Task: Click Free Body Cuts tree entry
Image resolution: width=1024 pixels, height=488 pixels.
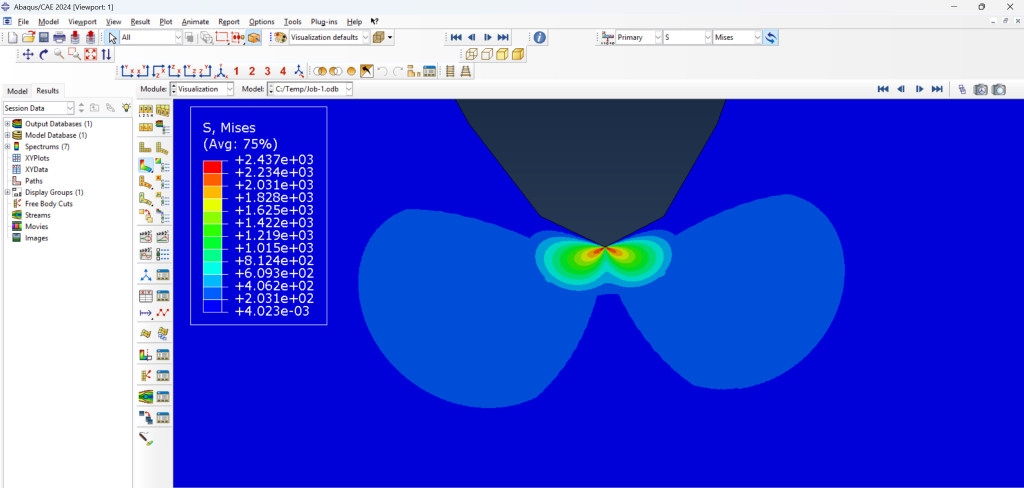Action: click(x=48, y=203)
